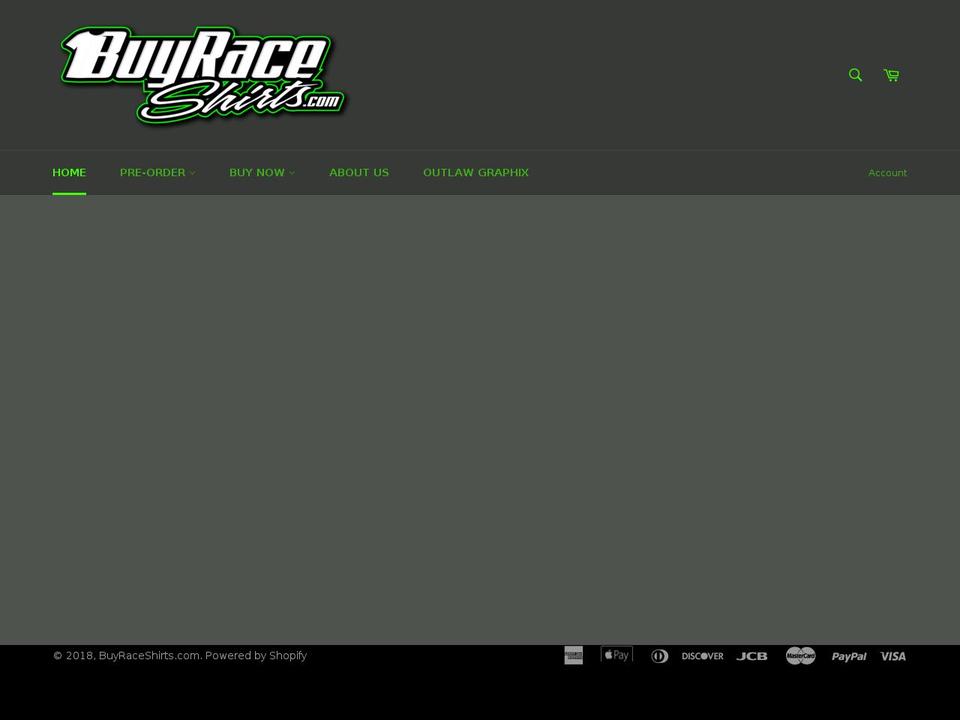
Task: Click the JCB payment icon
Action: pyautogui.click(x=752, y=656)
